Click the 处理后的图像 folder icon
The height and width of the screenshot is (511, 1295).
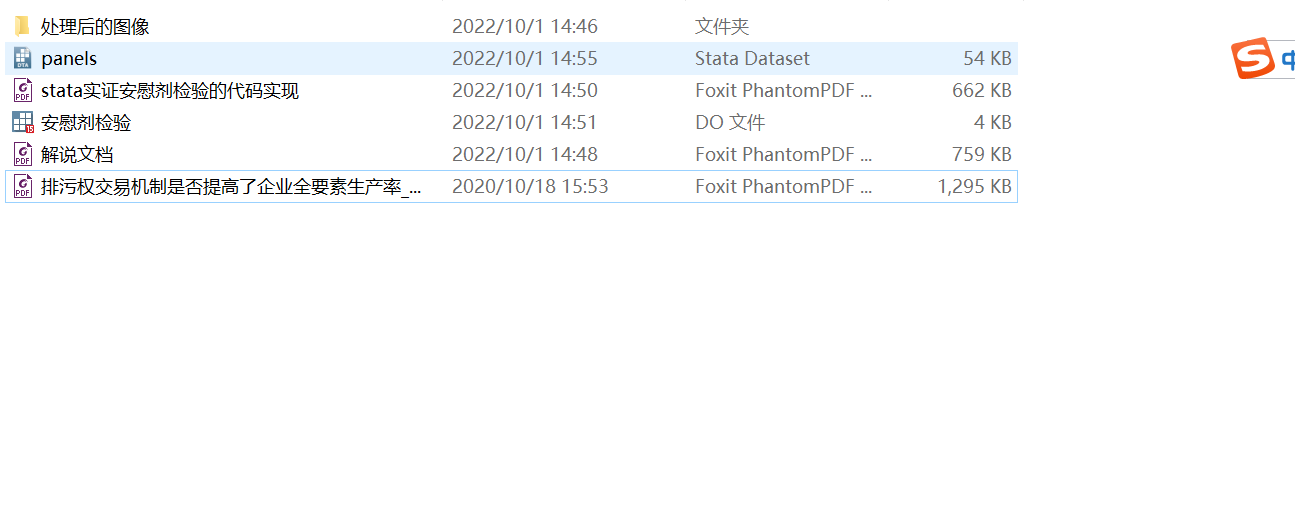(22, 26)
